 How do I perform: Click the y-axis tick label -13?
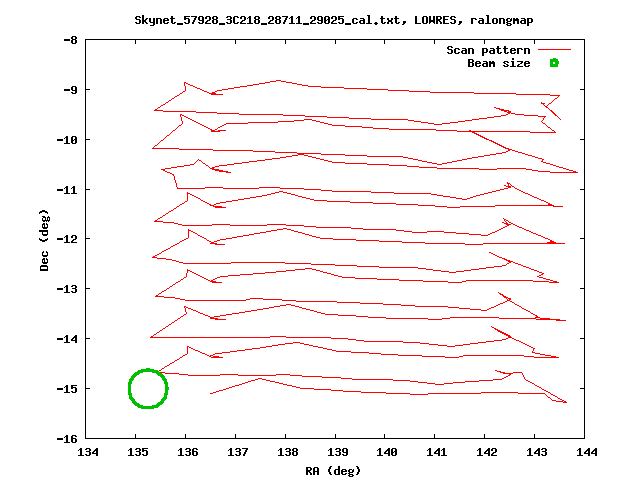tap(67, 289)
